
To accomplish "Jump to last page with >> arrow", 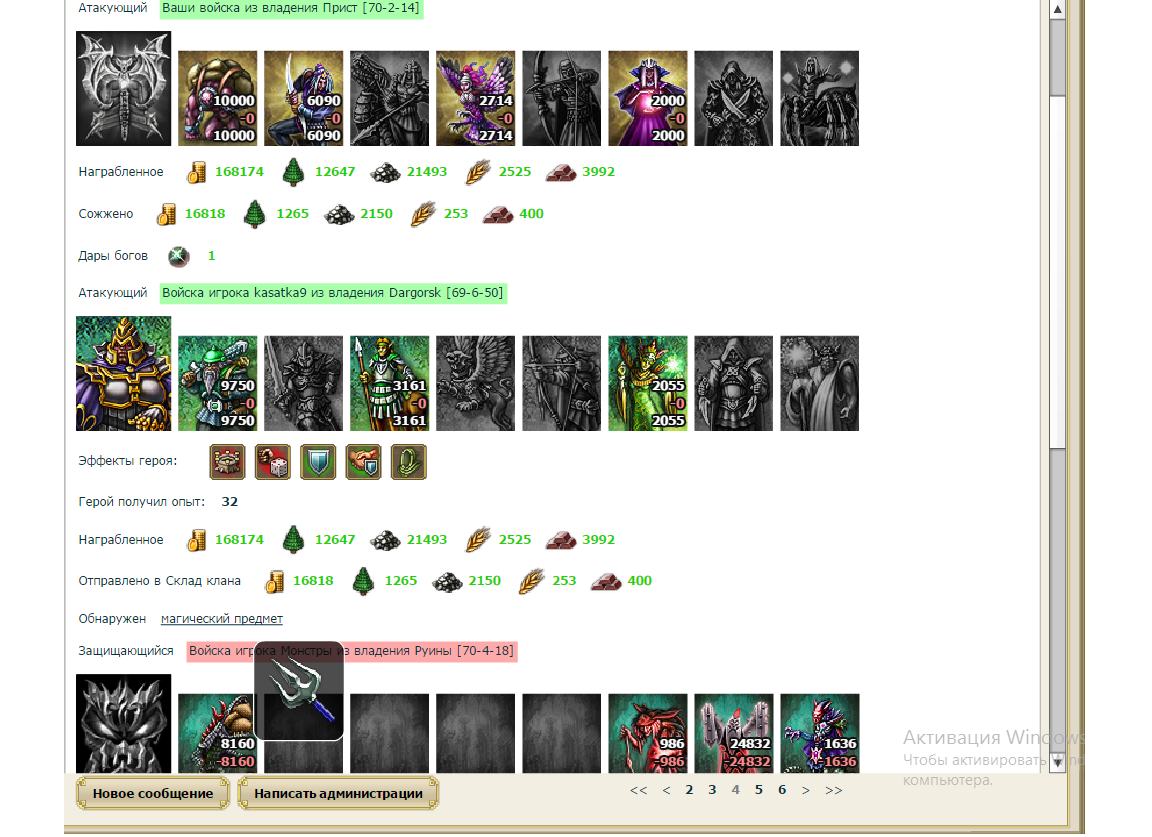I will (834, 790).
